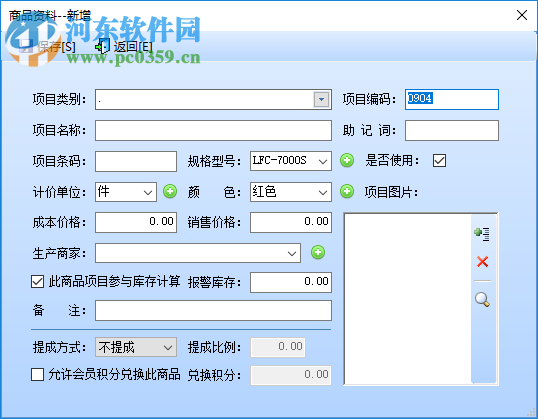Image resolution: width=538 pixels, height=419 pixels.
Task: Add a new 生产商家 with green plus
Action: click(x=318, y=252)
